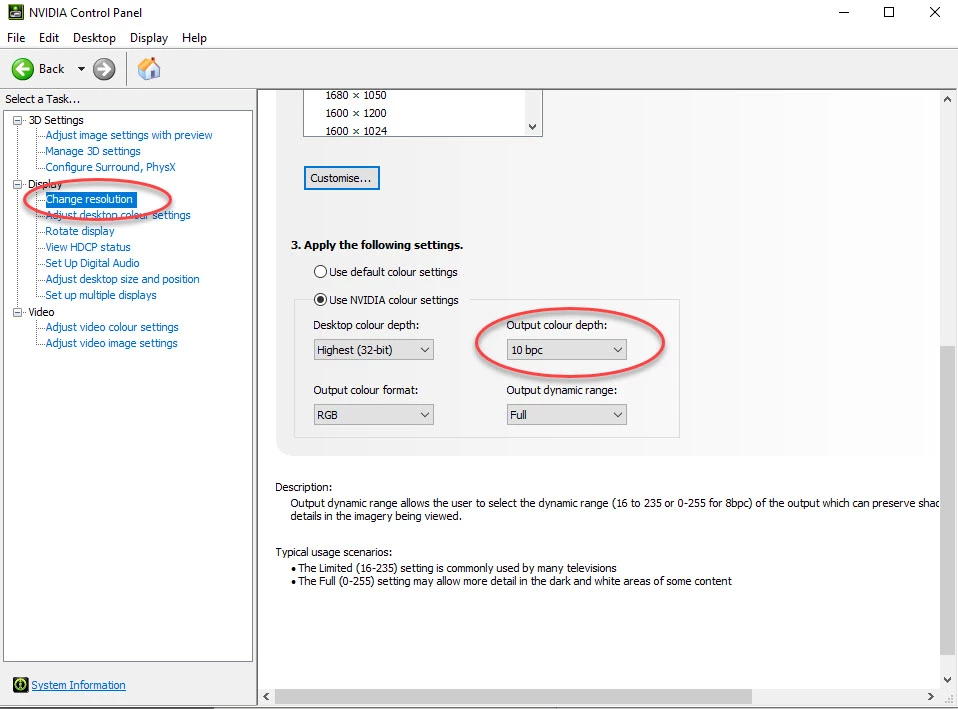Collapse the Video tree node
This screenshot has height=709, width=958.
[18, 312]
